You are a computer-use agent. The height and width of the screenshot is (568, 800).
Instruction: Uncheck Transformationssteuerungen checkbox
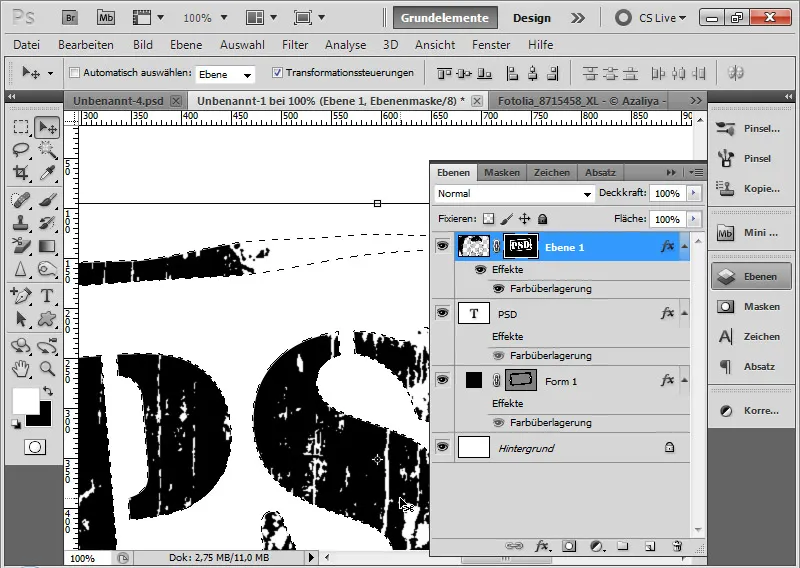pyautogui.click(x=277, y=73)
